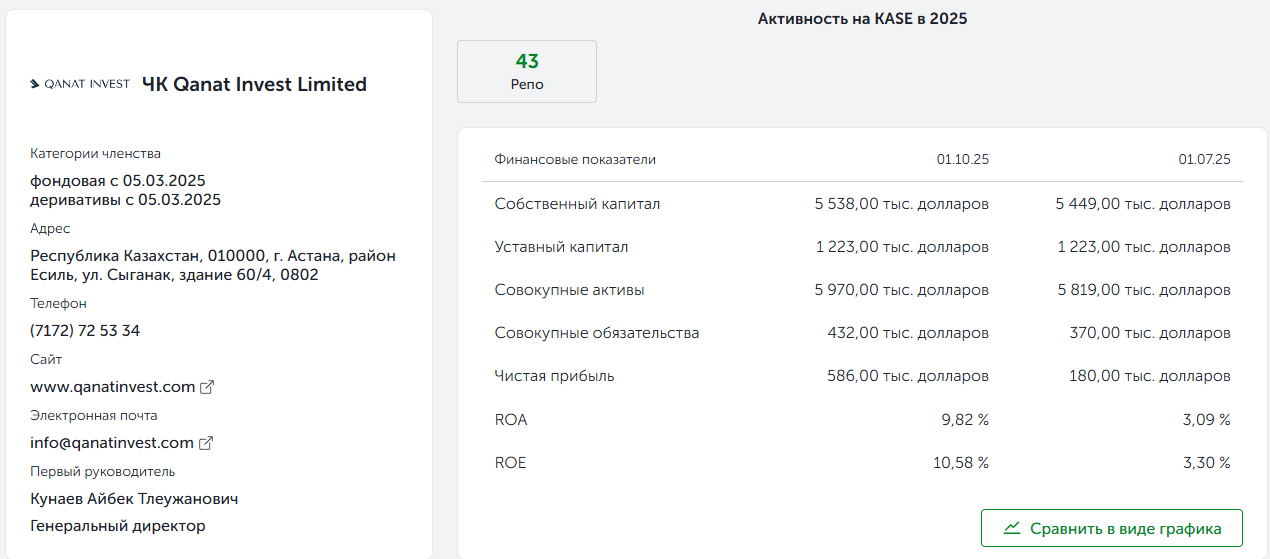Click the Электронная почта label
1270x559 pixels.
[94, 416]
